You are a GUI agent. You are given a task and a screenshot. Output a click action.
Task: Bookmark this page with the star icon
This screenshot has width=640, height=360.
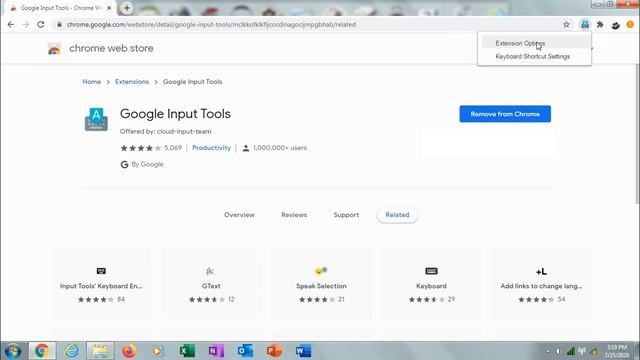566,24
